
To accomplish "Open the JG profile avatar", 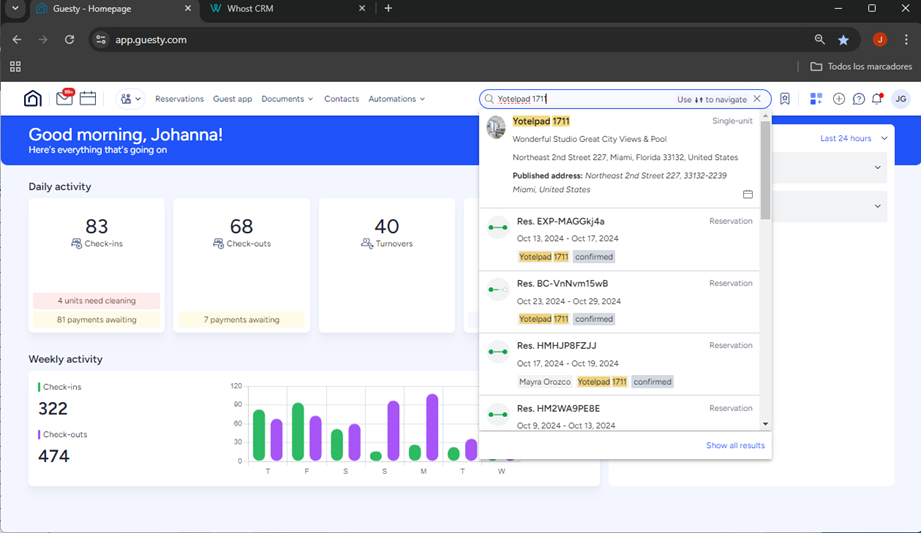I will point(900,99).
